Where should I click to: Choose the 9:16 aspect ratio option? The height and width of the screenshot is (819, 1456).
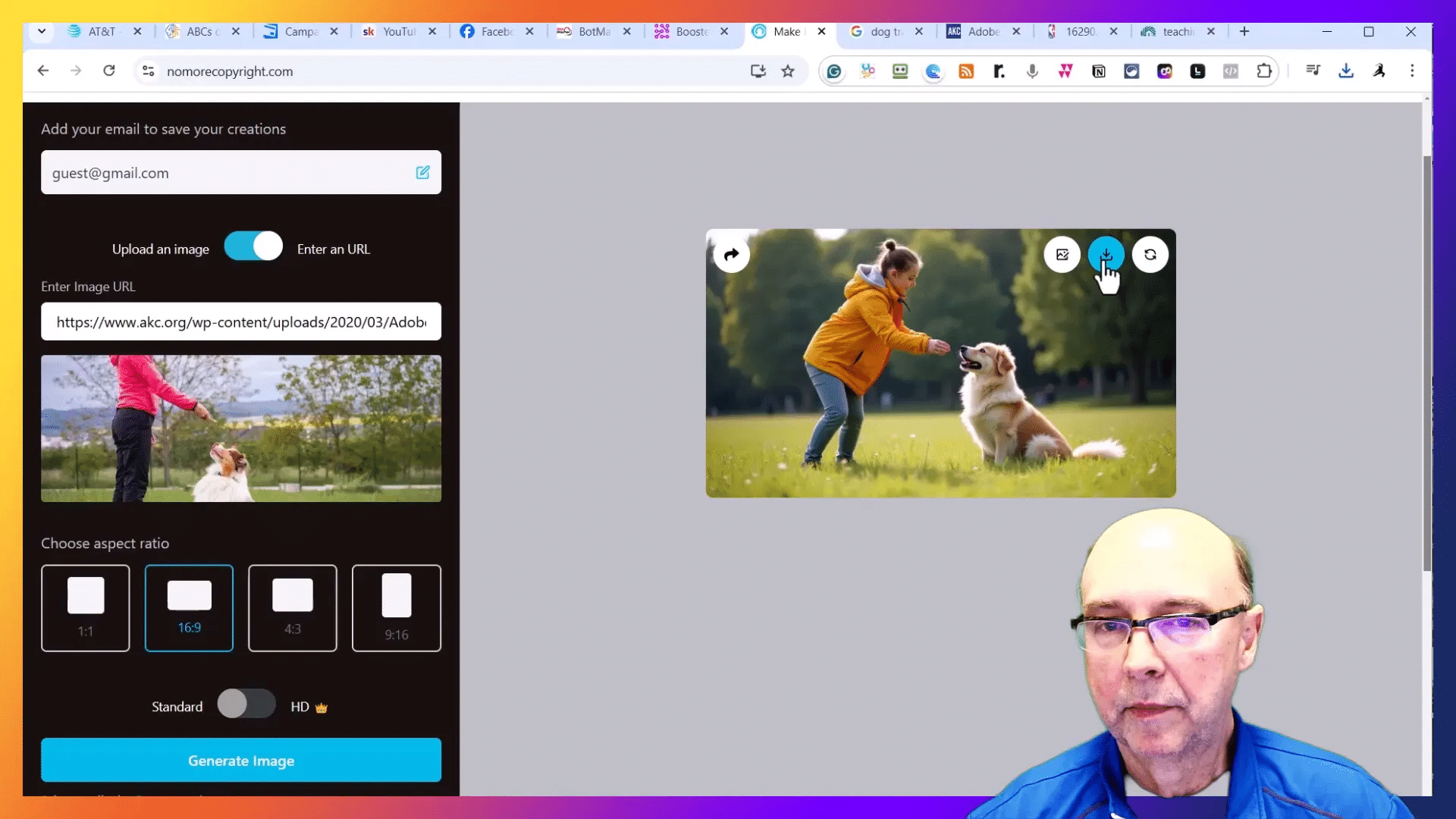pyautogui.click(x=396, y=608)
